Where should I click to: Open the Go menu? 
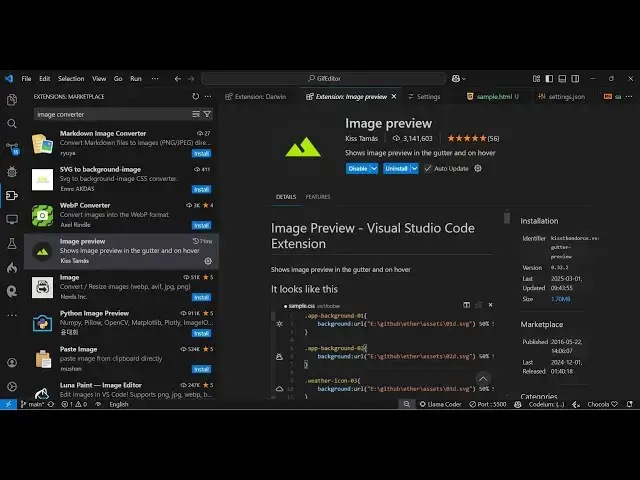coord(118,78)
